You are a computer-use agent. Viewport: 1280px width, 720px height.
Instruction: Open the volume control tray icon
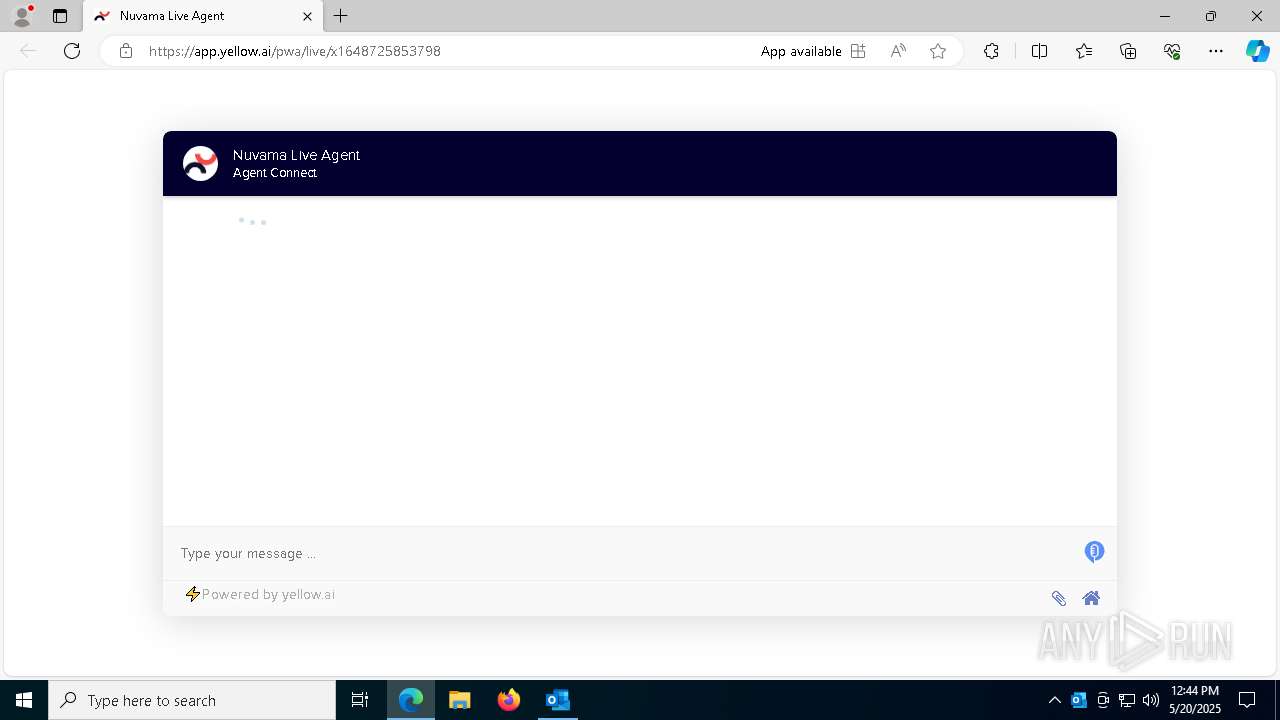pyautogui.click(x=1151, y=700)
